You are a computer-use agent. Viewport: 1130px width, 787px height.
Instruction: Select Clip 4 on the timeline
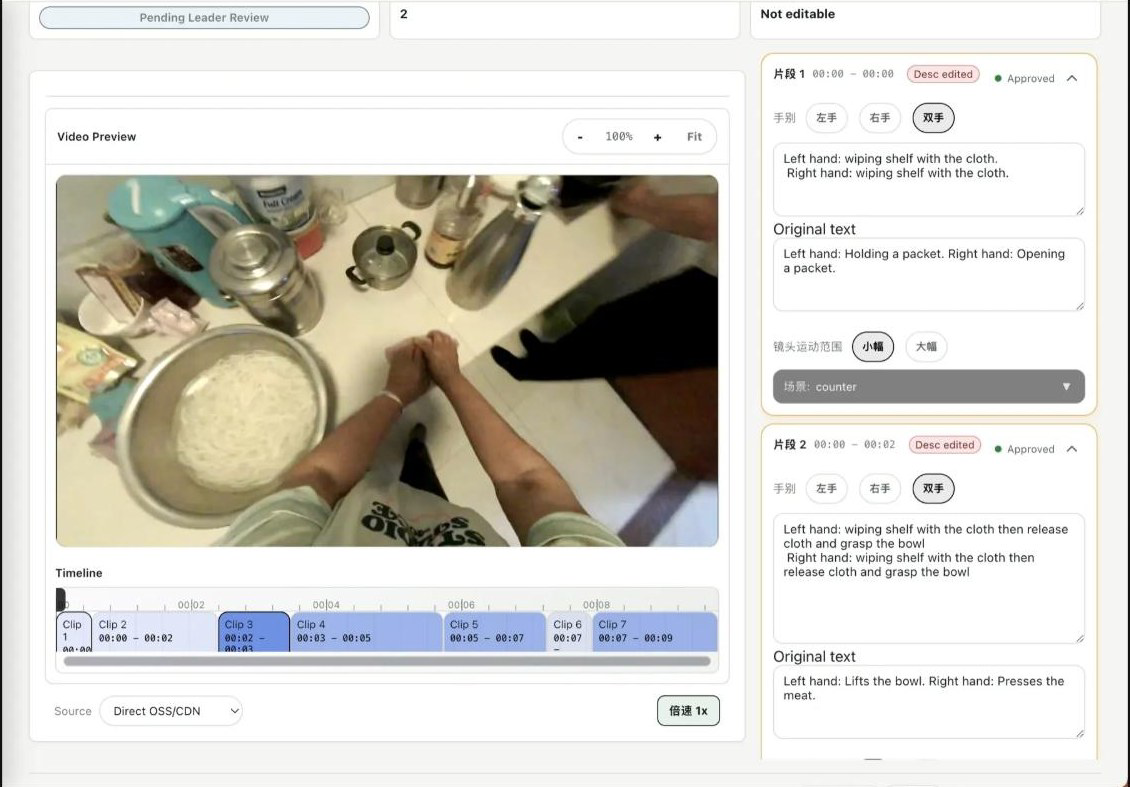pos(366,632)
